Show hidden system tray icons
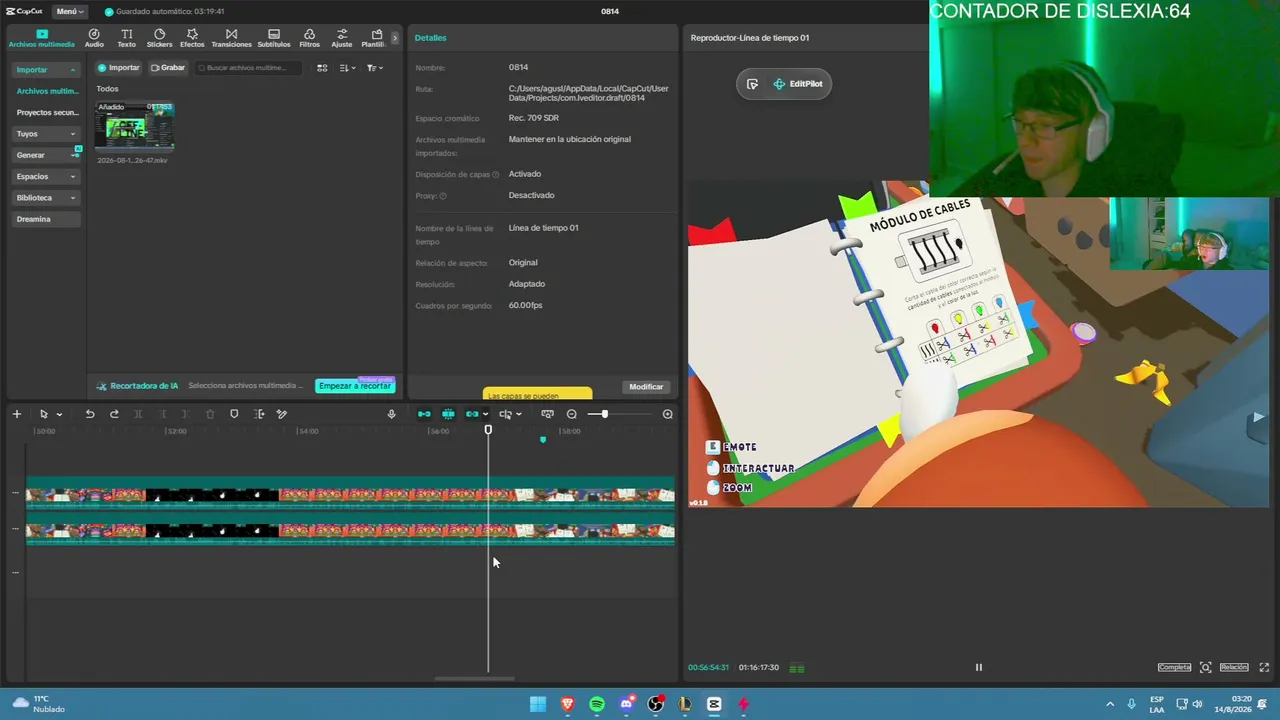The height and width of the screenshot is (720, 1280). 1109,704
